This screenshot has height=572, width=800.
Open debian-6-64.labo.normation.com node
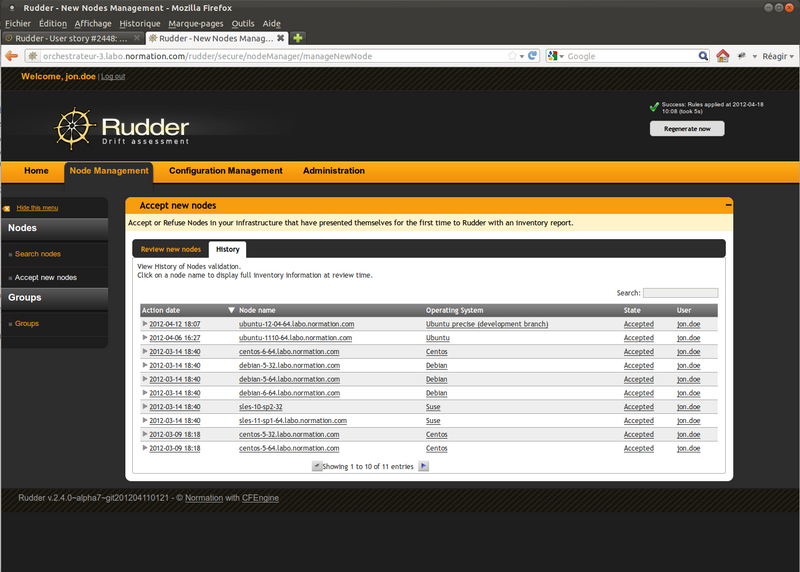point(289,393)
